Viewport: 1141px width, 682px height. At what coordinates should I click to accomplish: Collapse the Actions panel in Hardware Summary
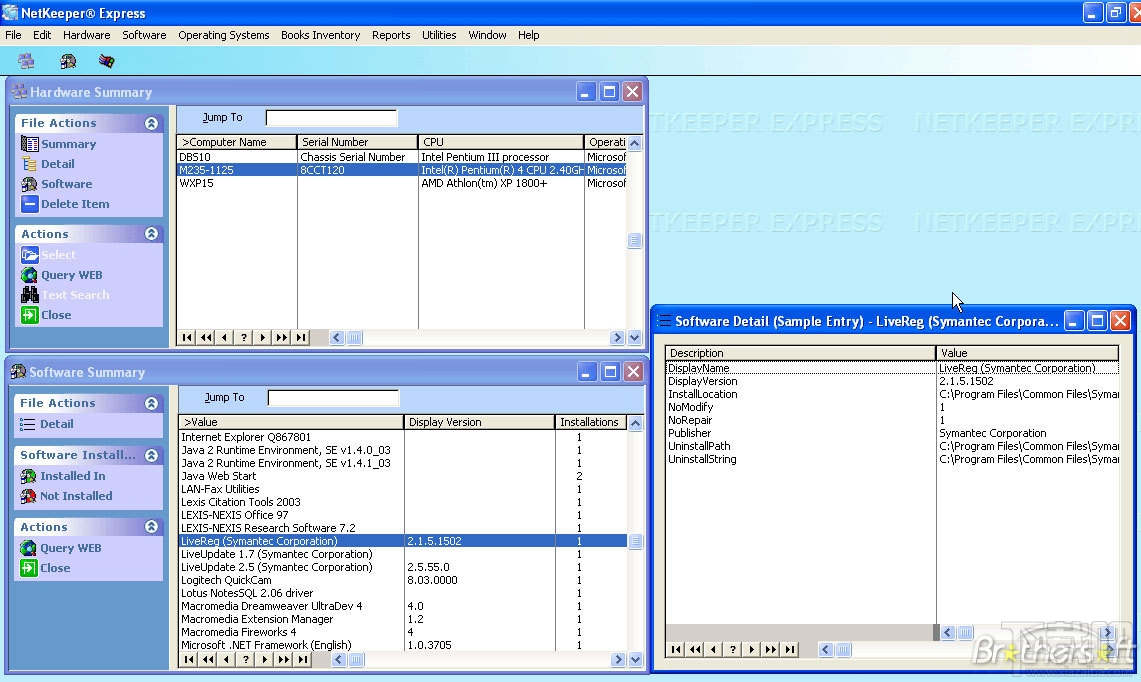151,233
